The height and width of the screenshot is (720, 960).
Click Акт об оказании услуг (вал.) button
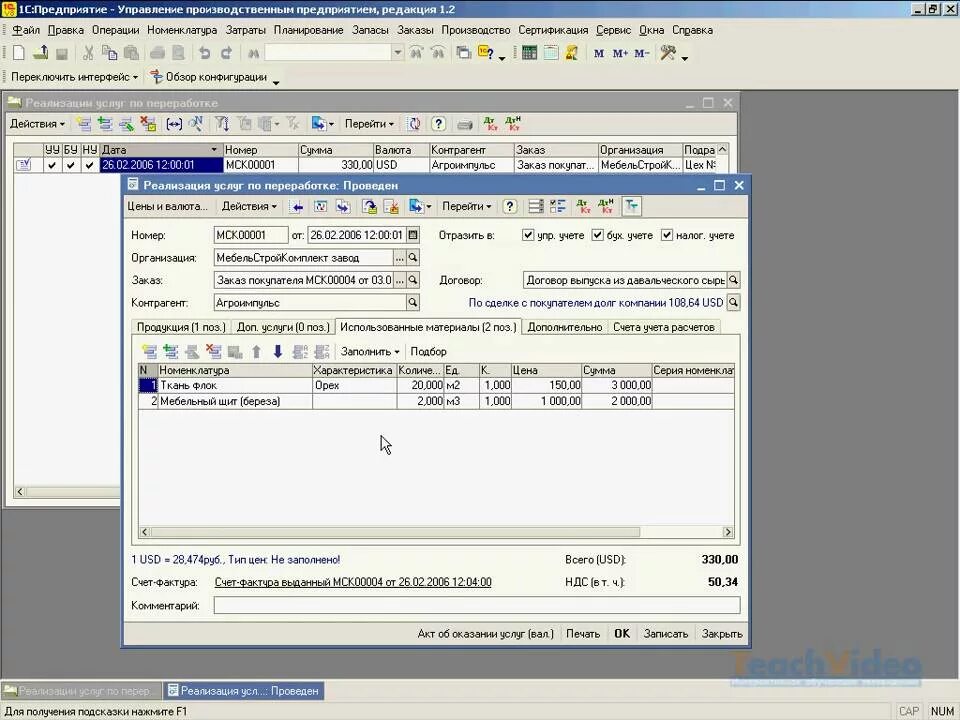click(486, 634)
